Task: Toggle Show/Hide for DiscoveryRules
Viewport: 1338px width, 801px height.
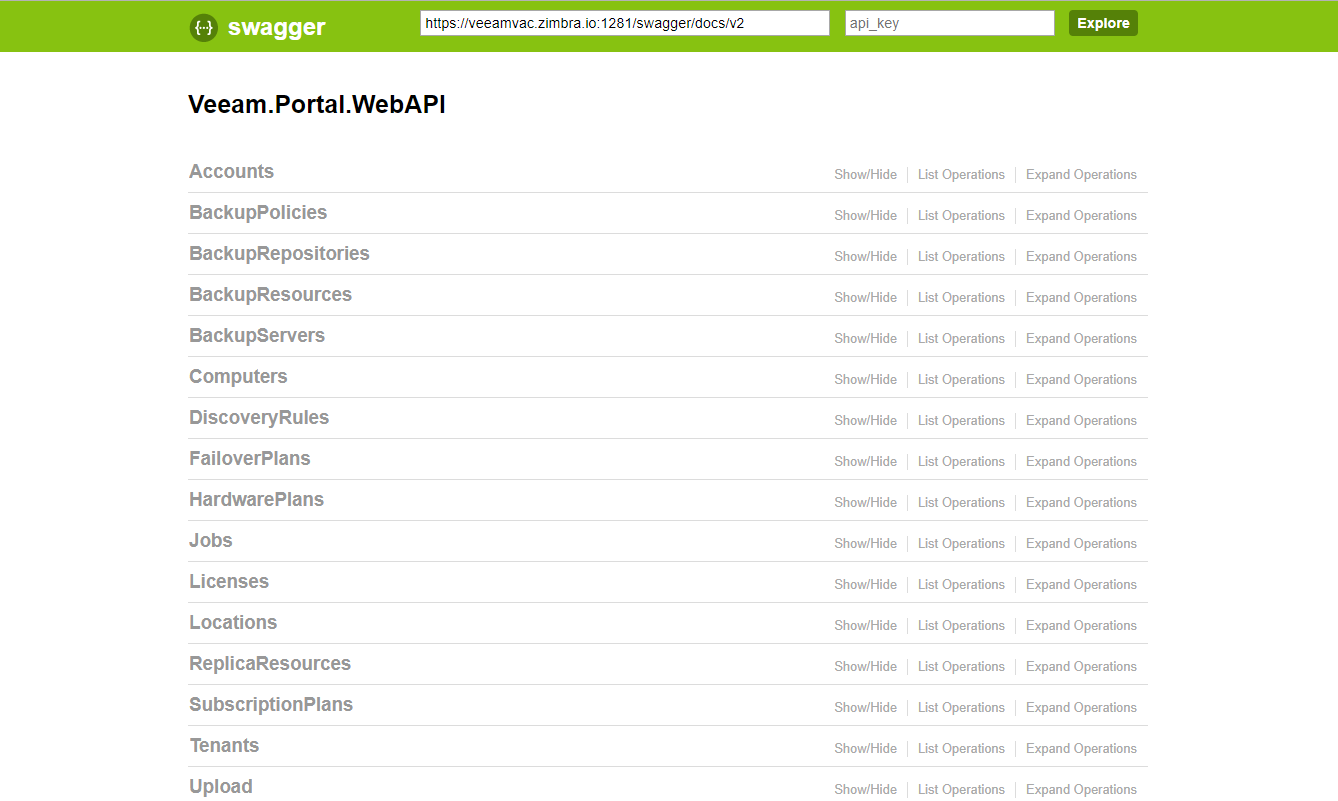Action: pyautogui.click(x=866, y=421)
